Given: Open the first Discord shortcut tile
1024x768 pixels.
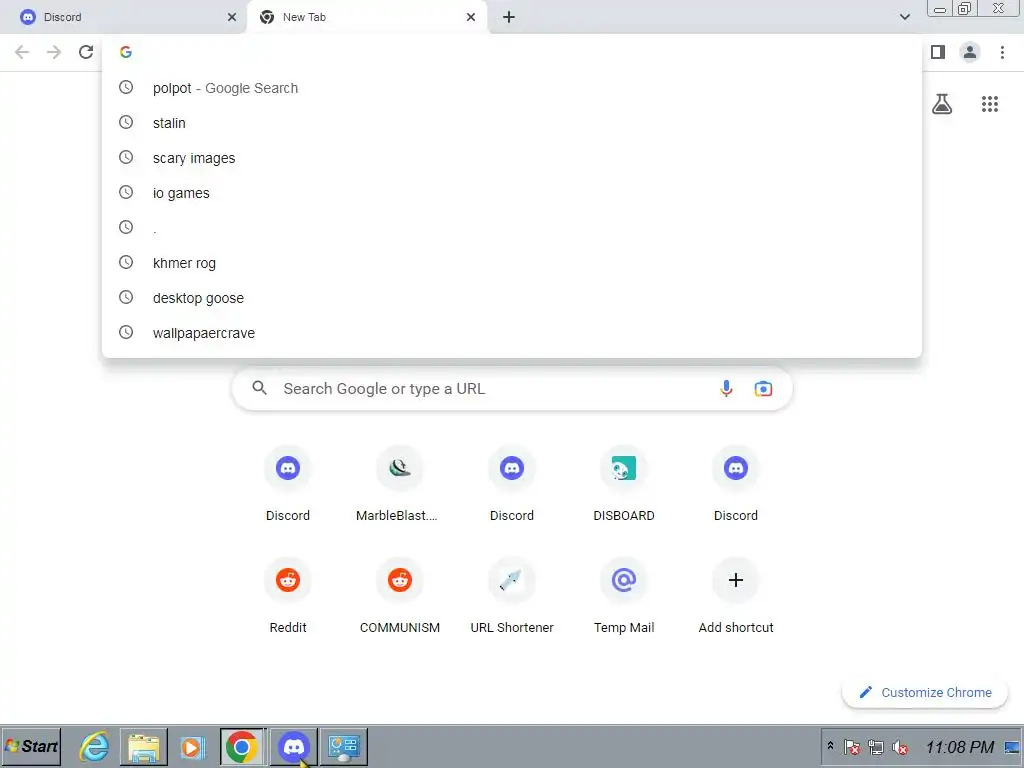Looking at the screenshot, I should point(288,484).
